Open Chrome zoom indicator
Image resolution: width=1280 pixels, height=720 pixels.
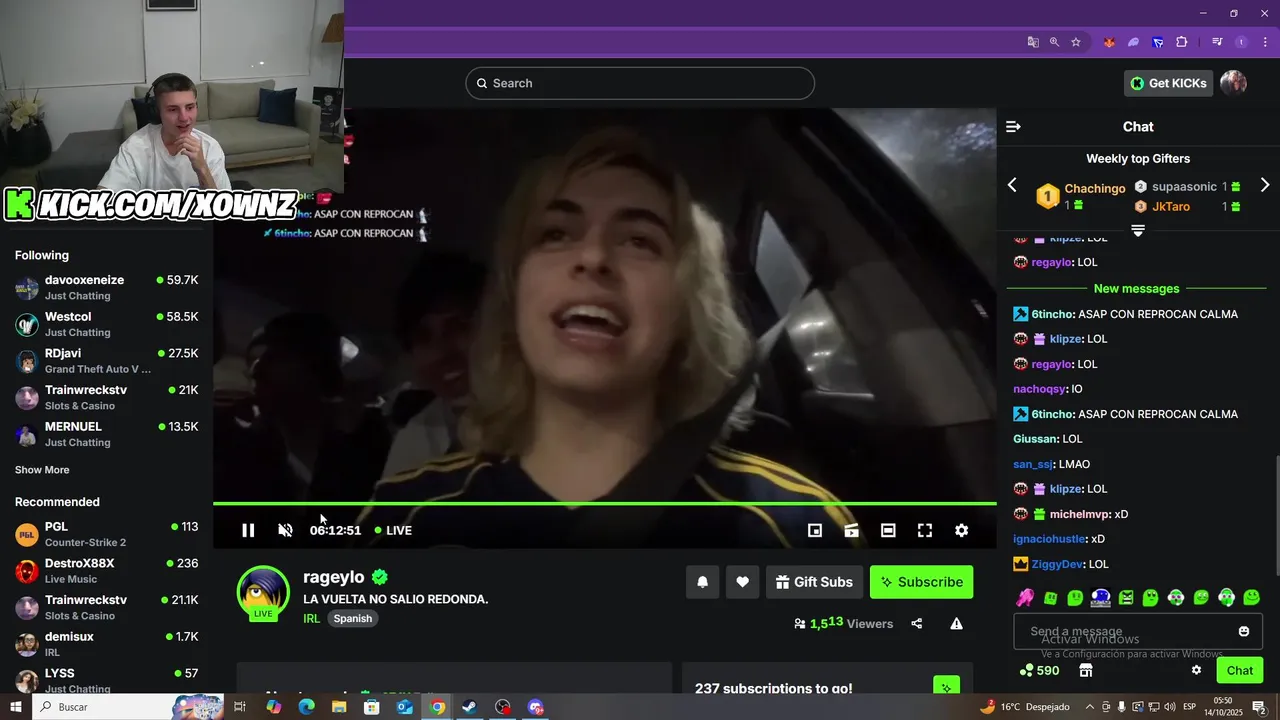click(1054, 42)
